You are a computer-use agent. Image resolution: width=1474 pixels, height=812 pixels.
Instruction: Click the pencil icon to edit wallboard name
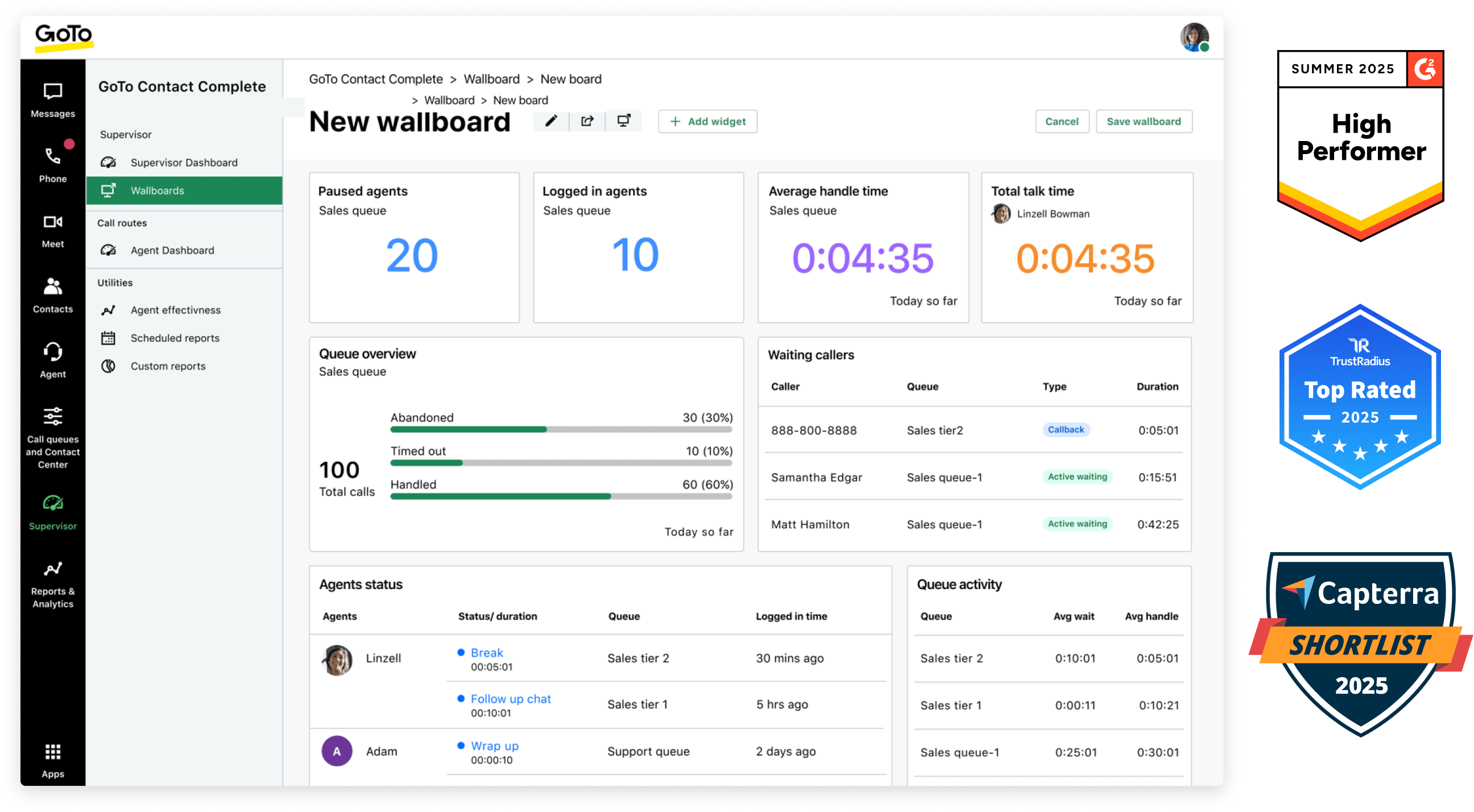(551, 121)
